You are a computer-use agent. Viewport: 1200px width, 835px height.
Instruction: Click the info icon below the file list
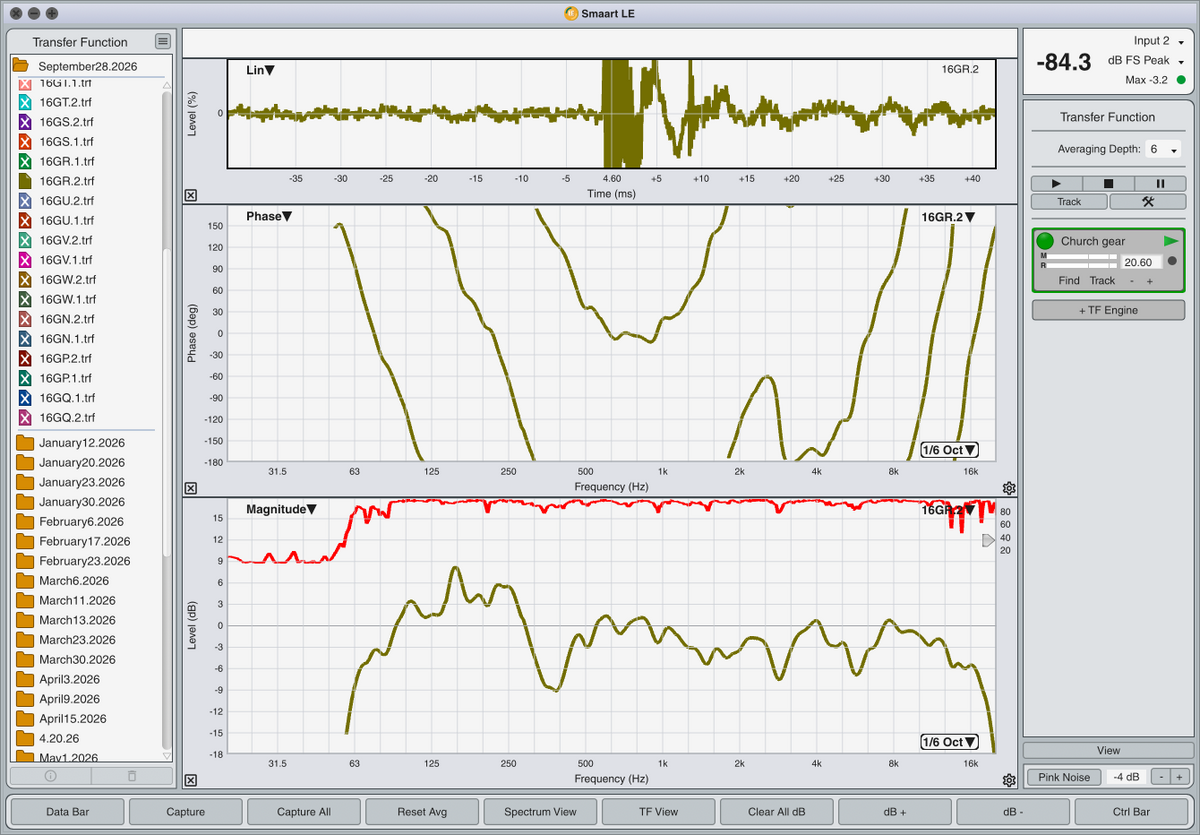coord(51,775)
